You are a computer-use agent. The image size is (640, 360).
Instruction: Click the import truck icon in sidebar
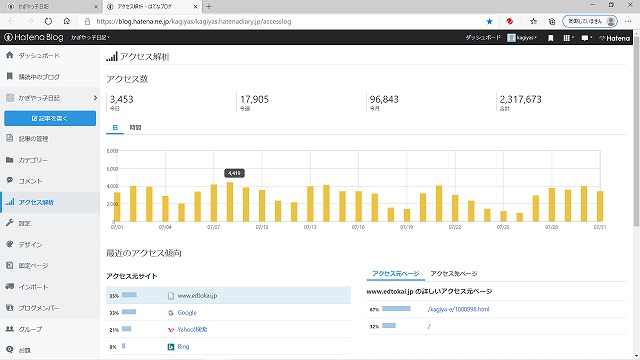click(10, 287)
